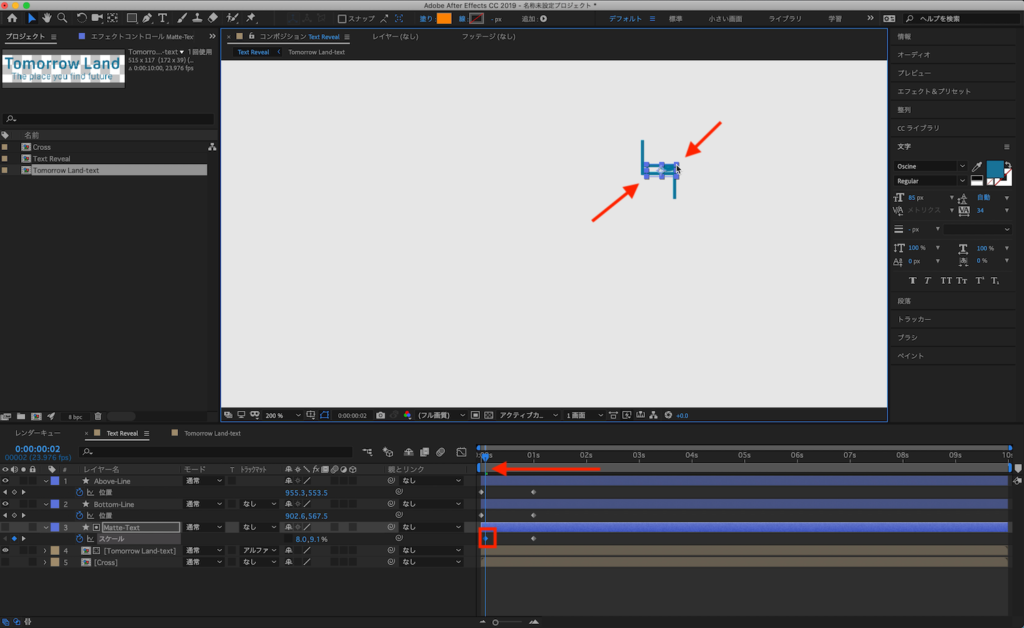Take a snapshot with the camera icon

[x=380, y=415]
